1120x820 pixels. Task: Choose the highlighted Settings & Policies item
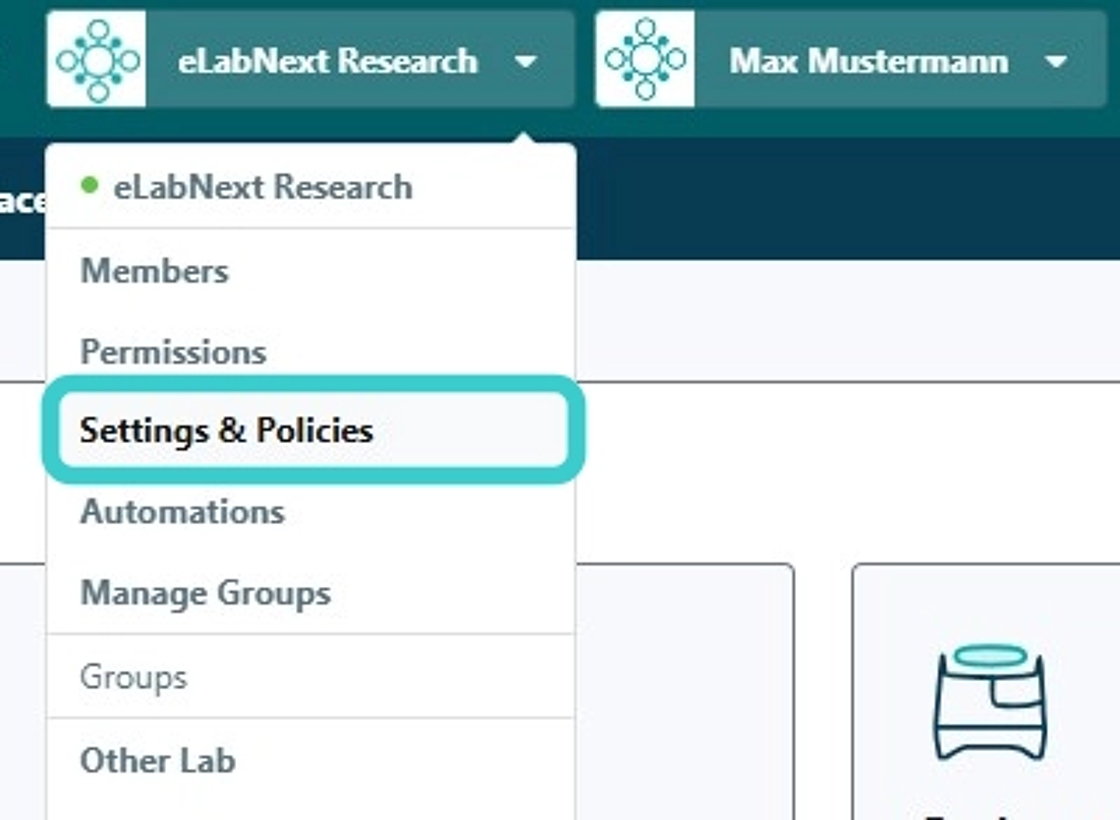(226, 430)
